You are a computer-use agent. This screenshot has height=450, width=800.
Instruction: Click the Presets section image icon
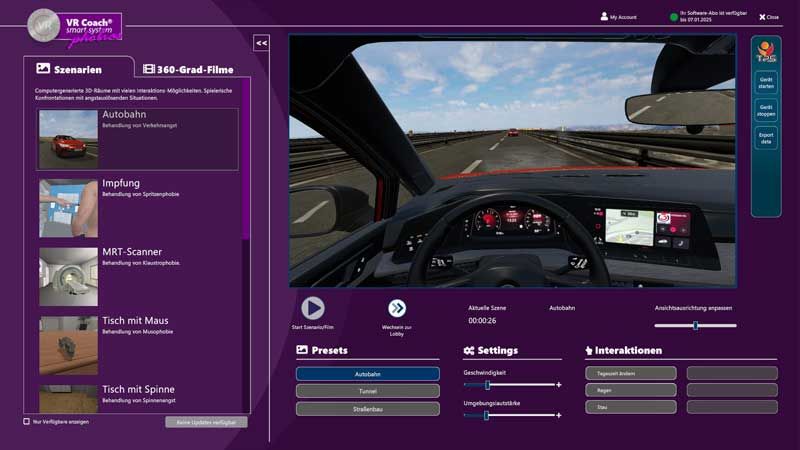(x=302, y=349)
